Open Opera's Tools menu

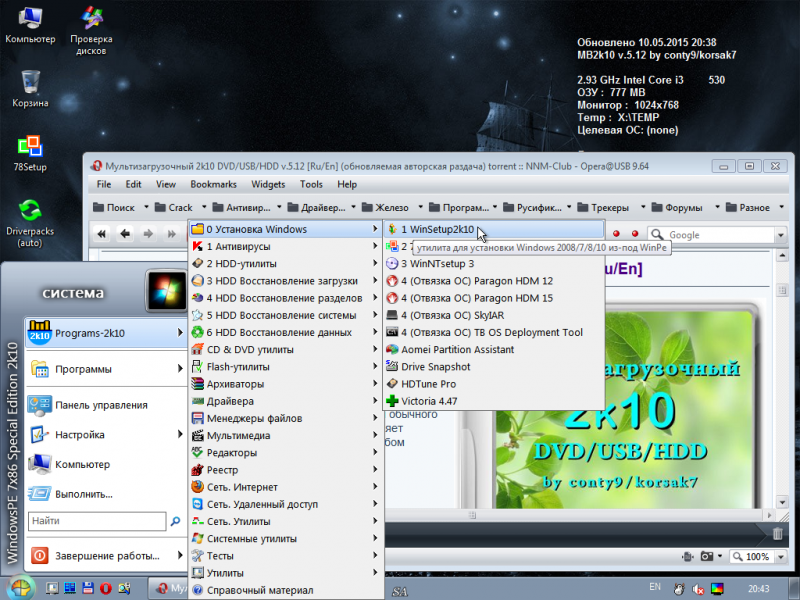pos(311,184)
